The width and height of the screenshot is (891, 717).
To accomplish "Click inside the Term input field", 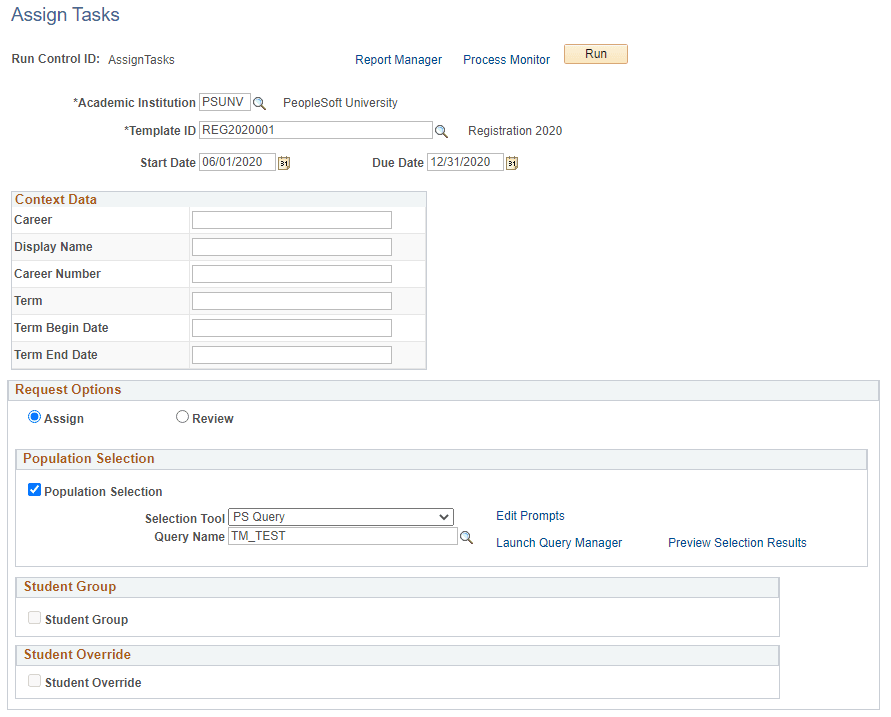I will 291,300.
